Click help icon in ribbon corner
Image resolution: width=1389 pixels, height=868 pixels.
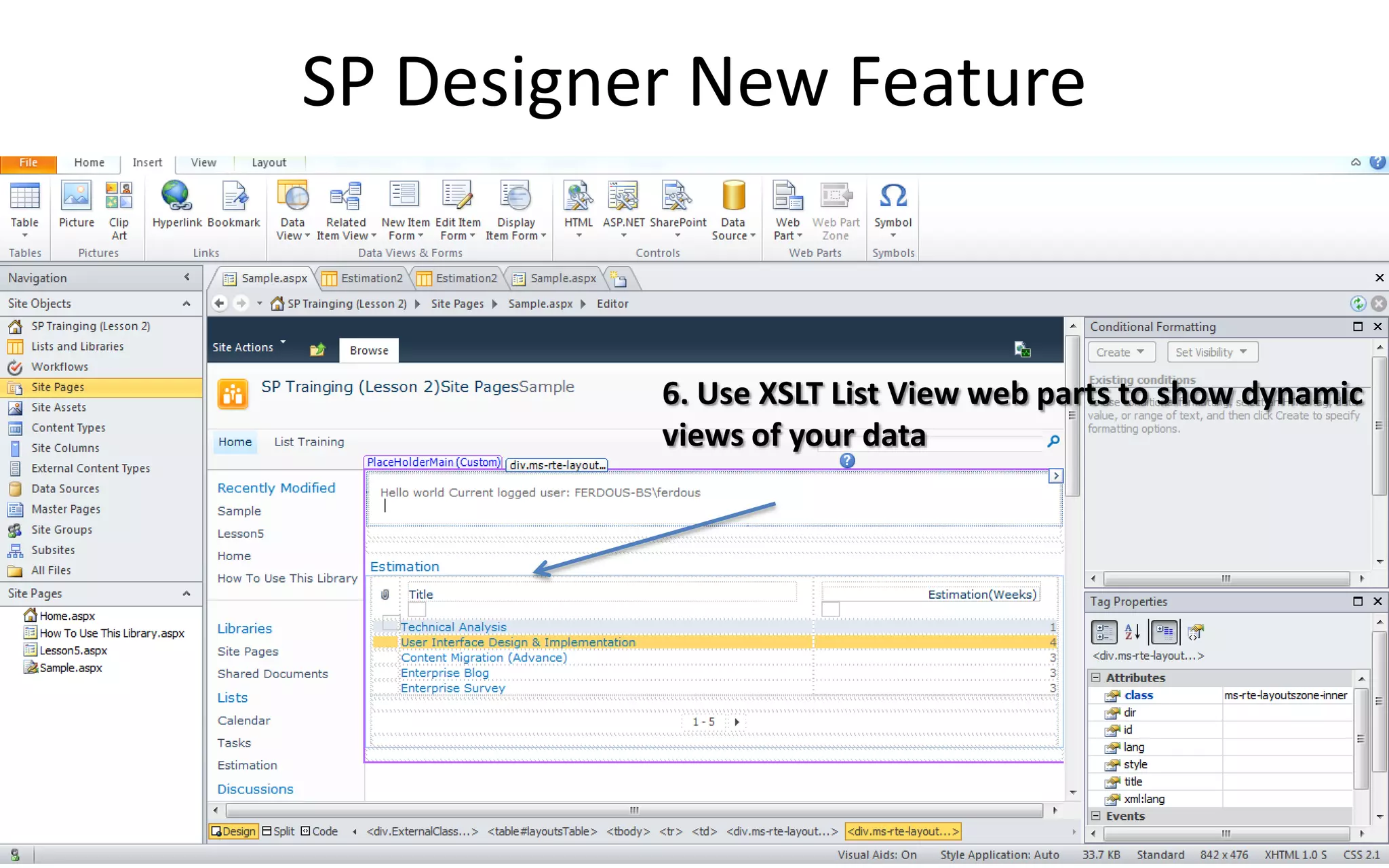tap(1377, 162)
